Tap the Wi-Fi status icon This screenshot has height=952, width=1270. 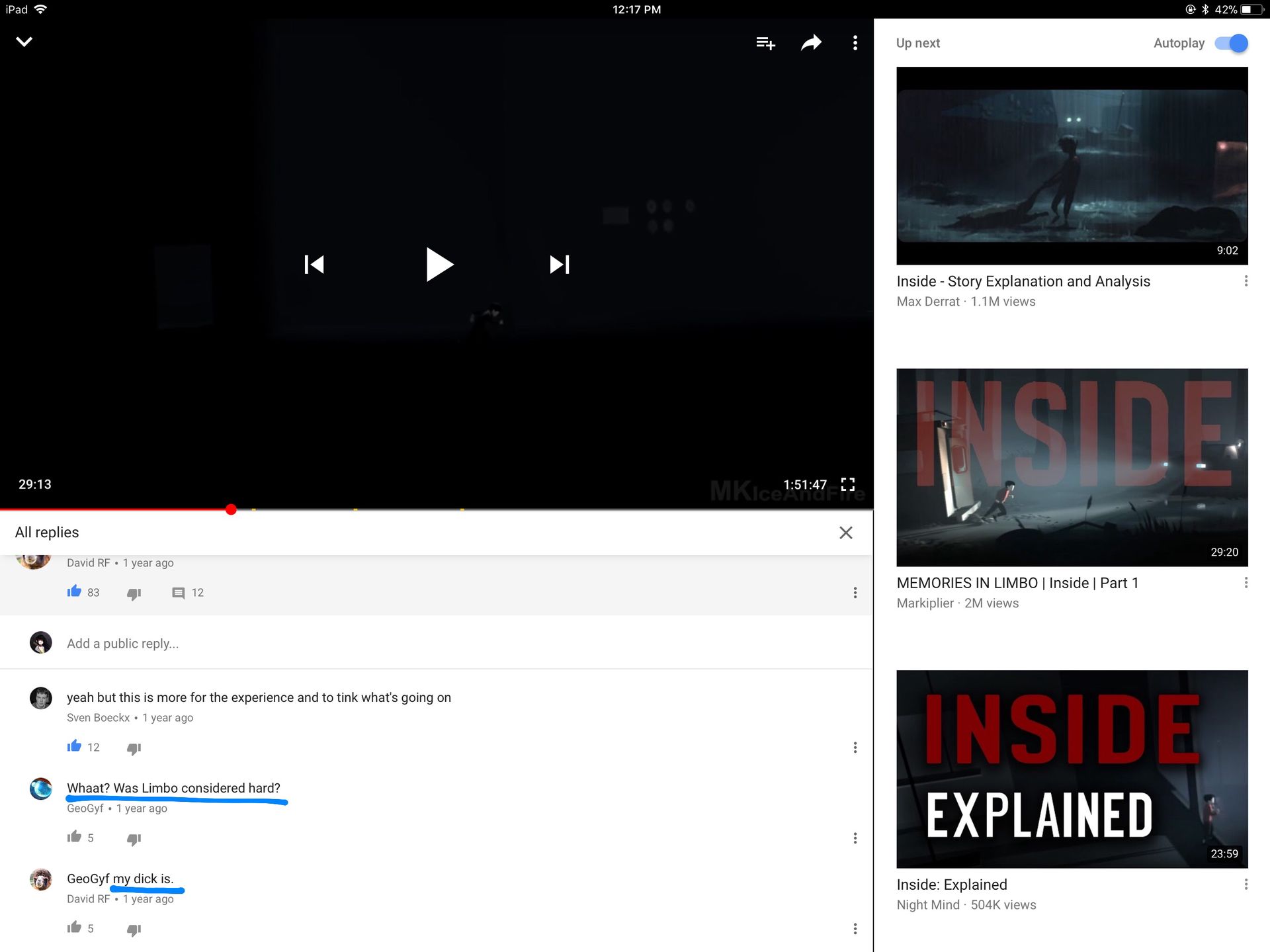(40, 9)
